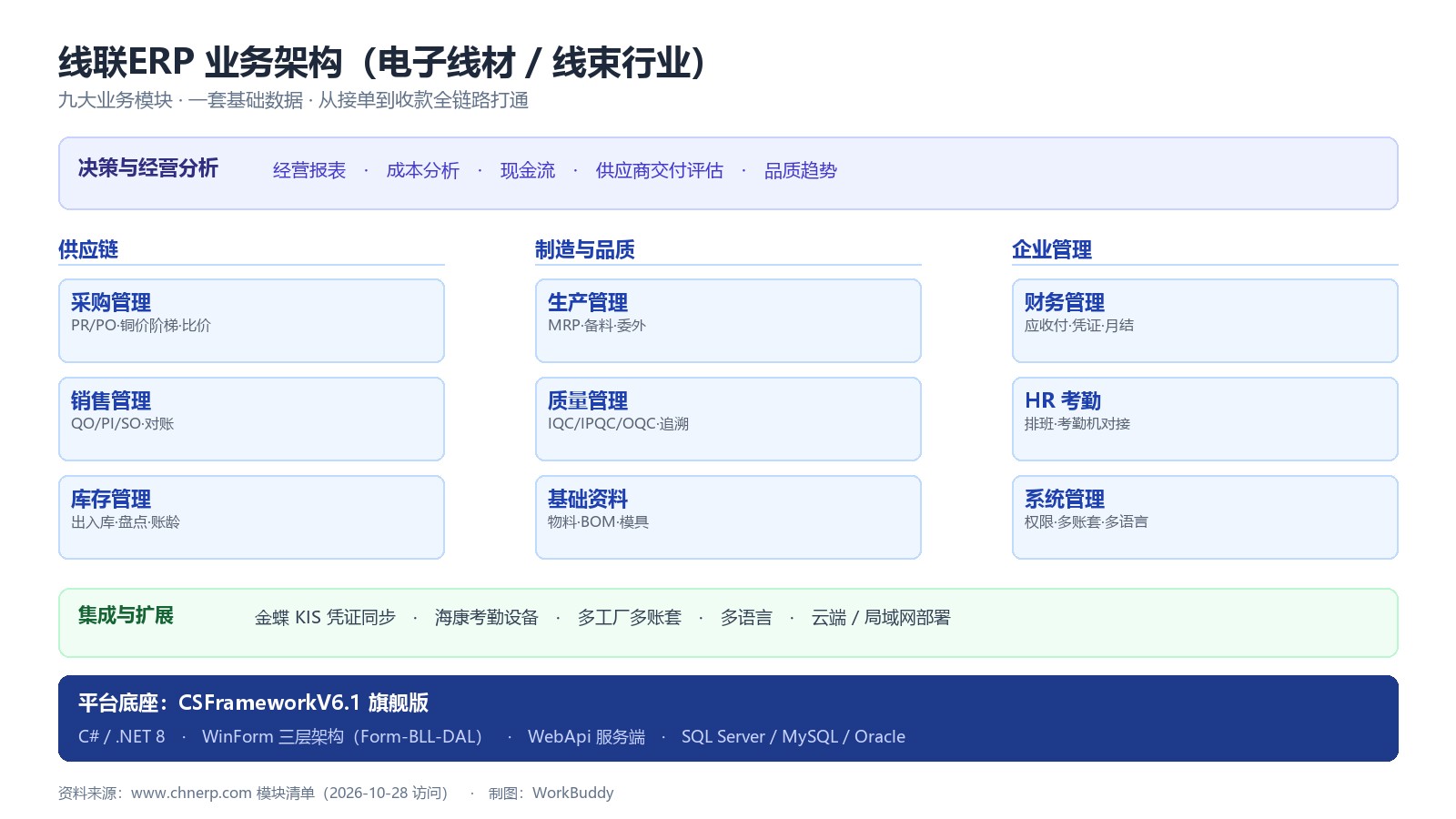Select the 品质趋势 item

pyautogui.click(x=801, y=170)
